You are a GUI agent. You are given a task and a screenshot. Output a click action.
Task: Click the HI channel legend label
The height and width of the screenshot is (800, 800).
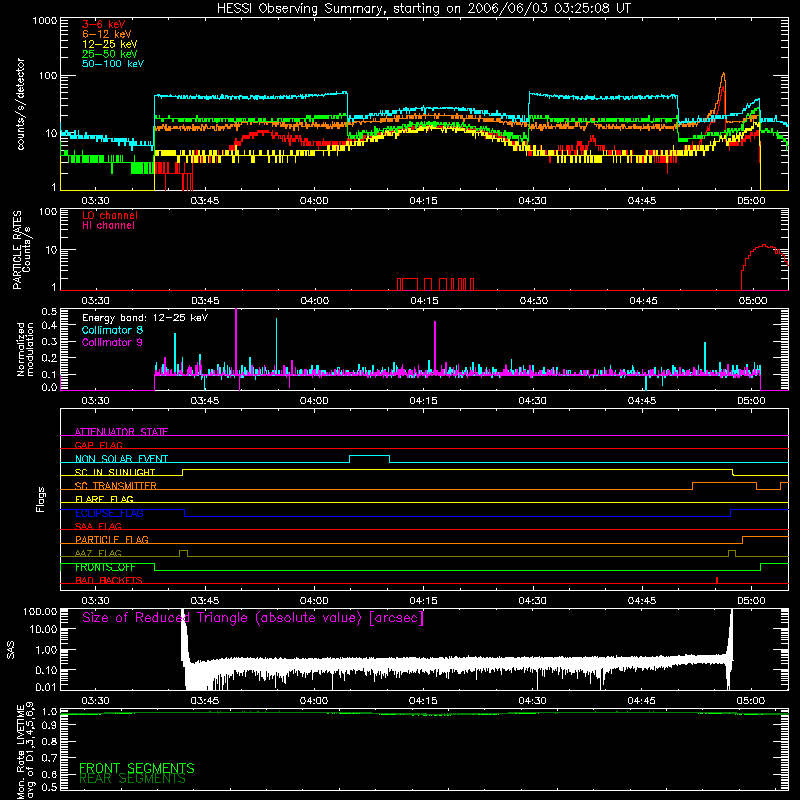[x=108, y=226]
